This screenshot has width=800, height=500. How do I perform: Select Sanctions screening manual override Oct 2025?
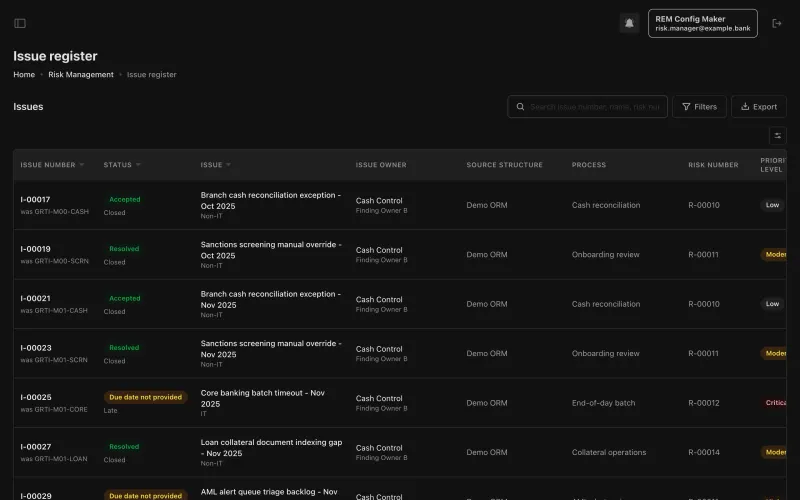271,250
